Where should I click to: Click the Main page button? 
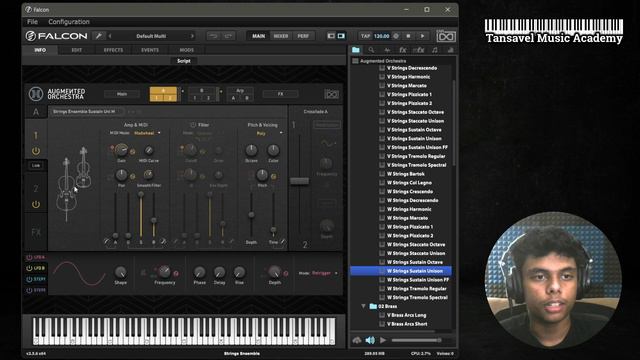click(122, 94)
